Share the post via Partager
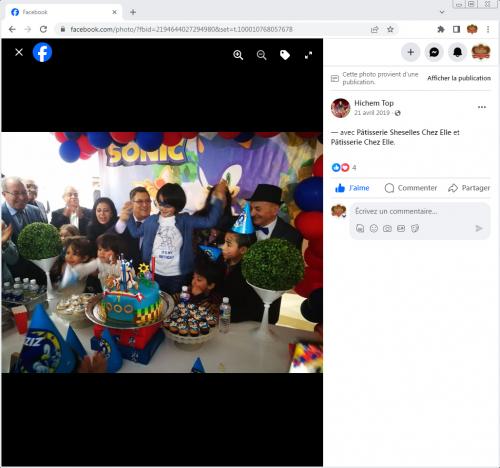Image resolution: width=500 pixels, height=468 pixels. pyautogui.click(x=469, y=188)
